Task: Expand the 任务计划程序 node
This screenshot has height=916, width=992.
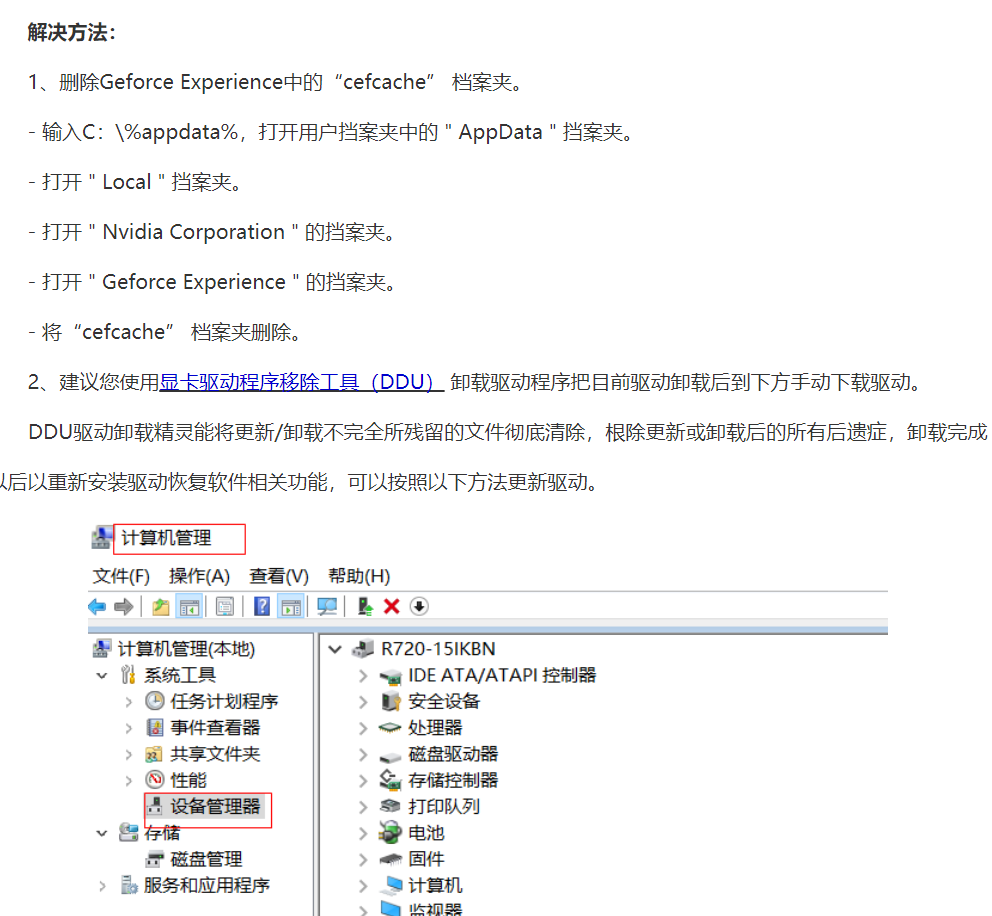Action: 128,702
